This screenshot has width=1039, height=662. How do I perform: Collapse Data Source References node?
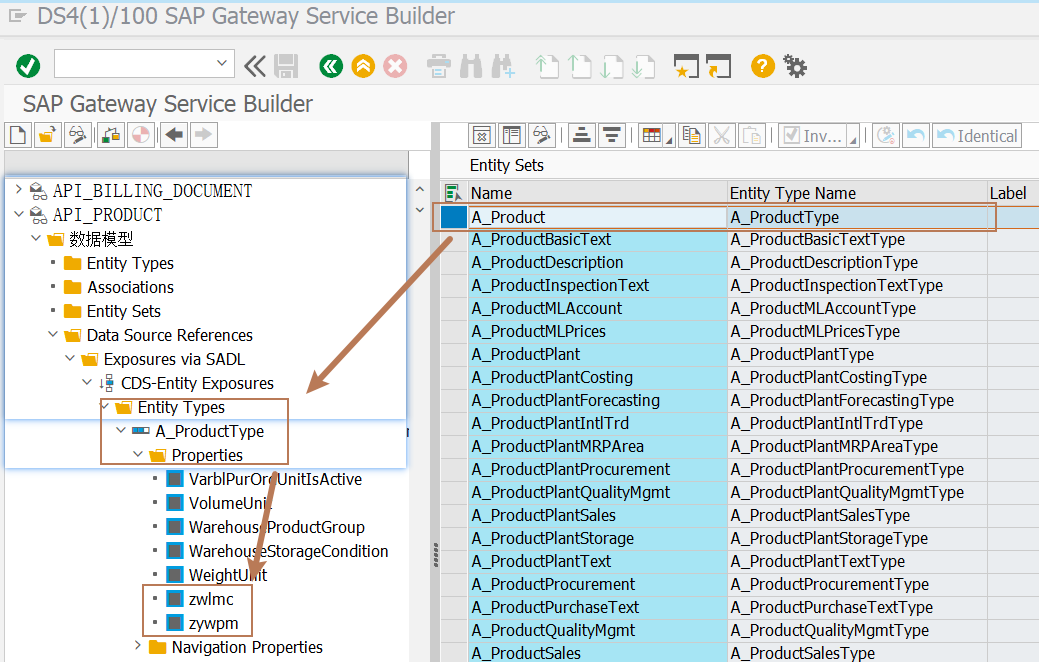point(53,335)
